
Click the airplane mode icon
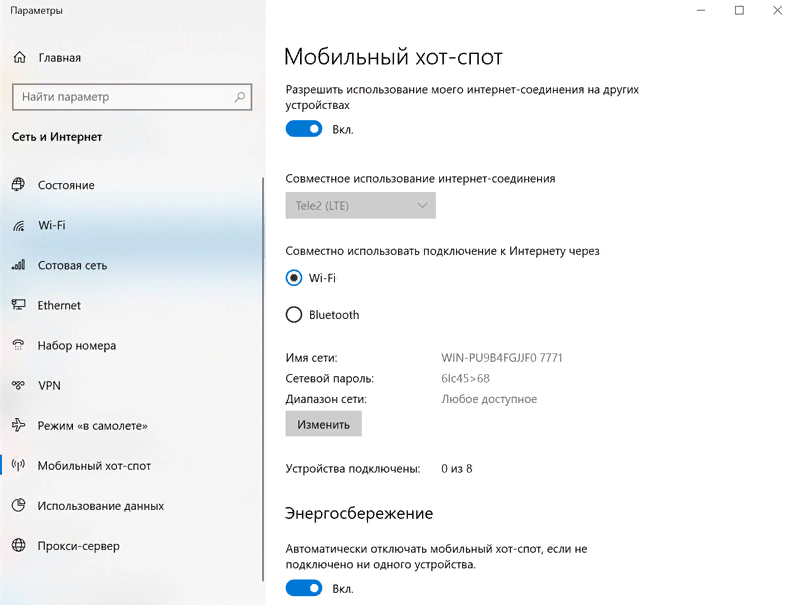point(19,425)
